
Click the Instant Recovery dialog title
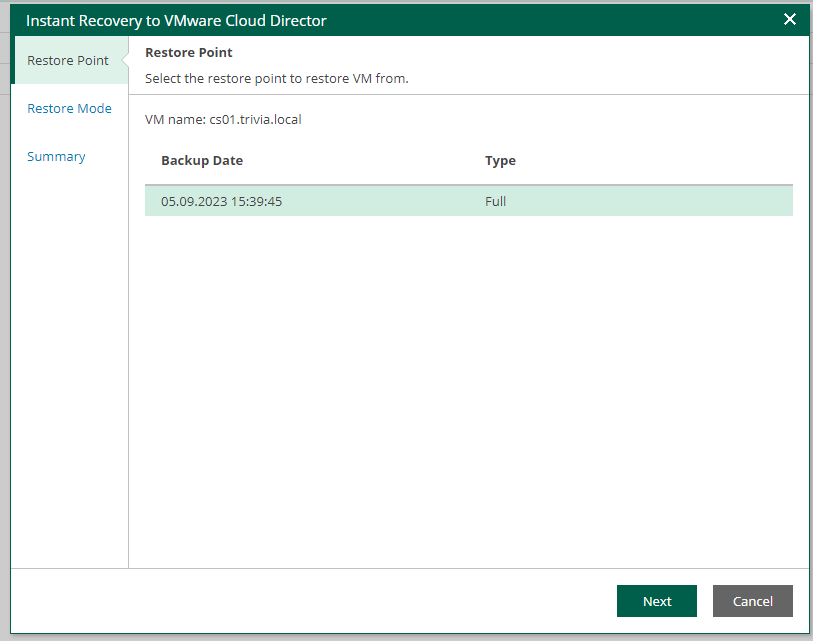pos(176,21)
